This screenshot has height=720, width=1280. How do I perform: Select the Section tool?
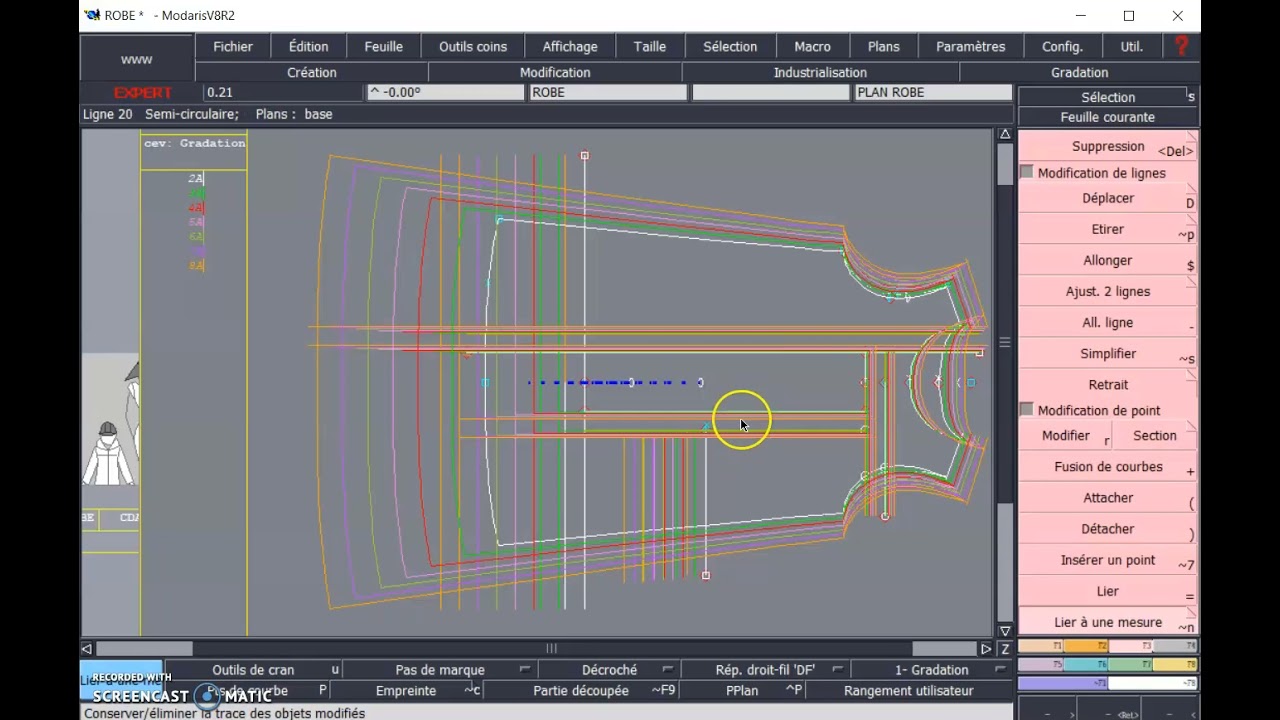tap(1155, 436)
